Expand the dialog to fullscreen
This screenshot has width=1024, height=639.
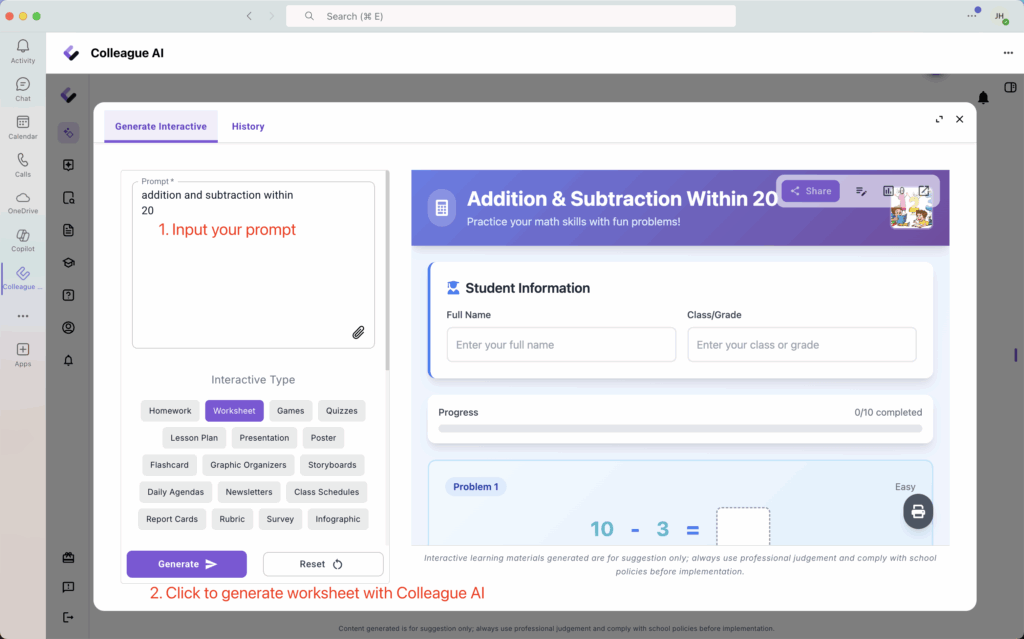click(x=939, y=119)
